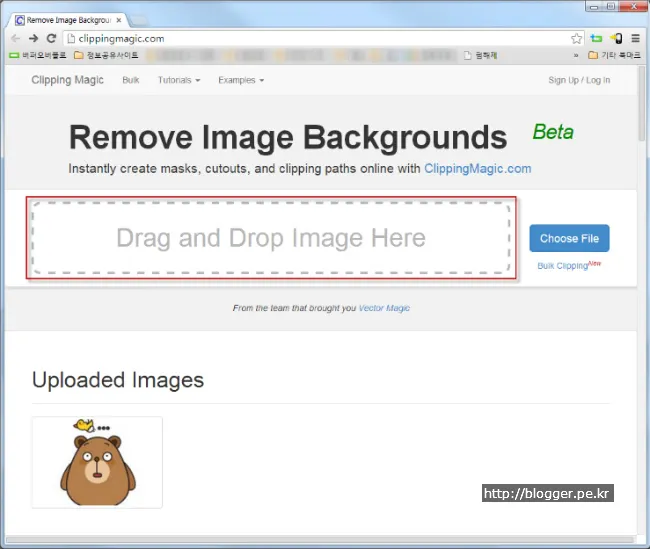Open the Vector Magic link

(x=384, y=308)
